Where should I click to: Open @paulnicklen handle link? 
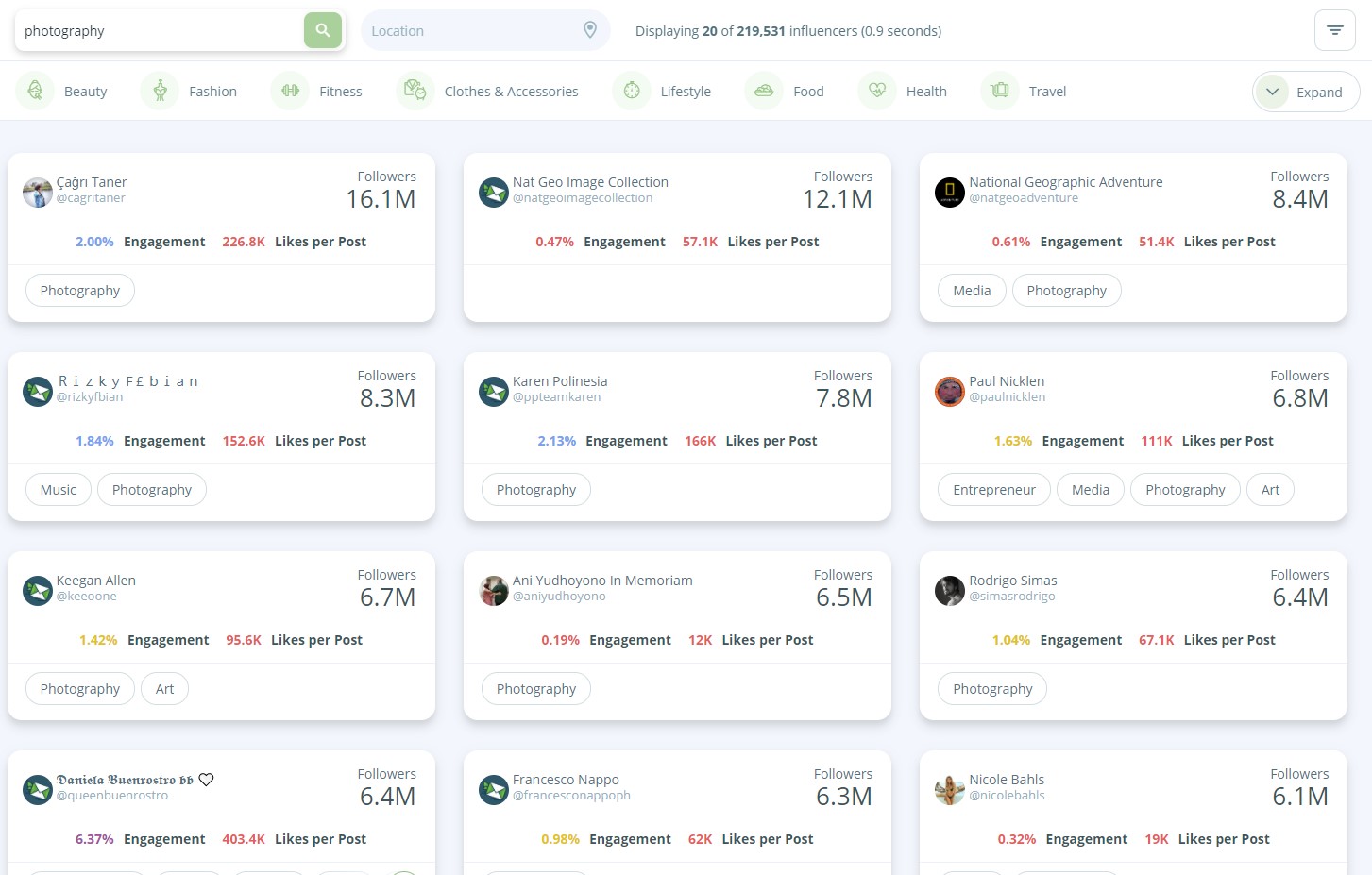pos(1007,397)
